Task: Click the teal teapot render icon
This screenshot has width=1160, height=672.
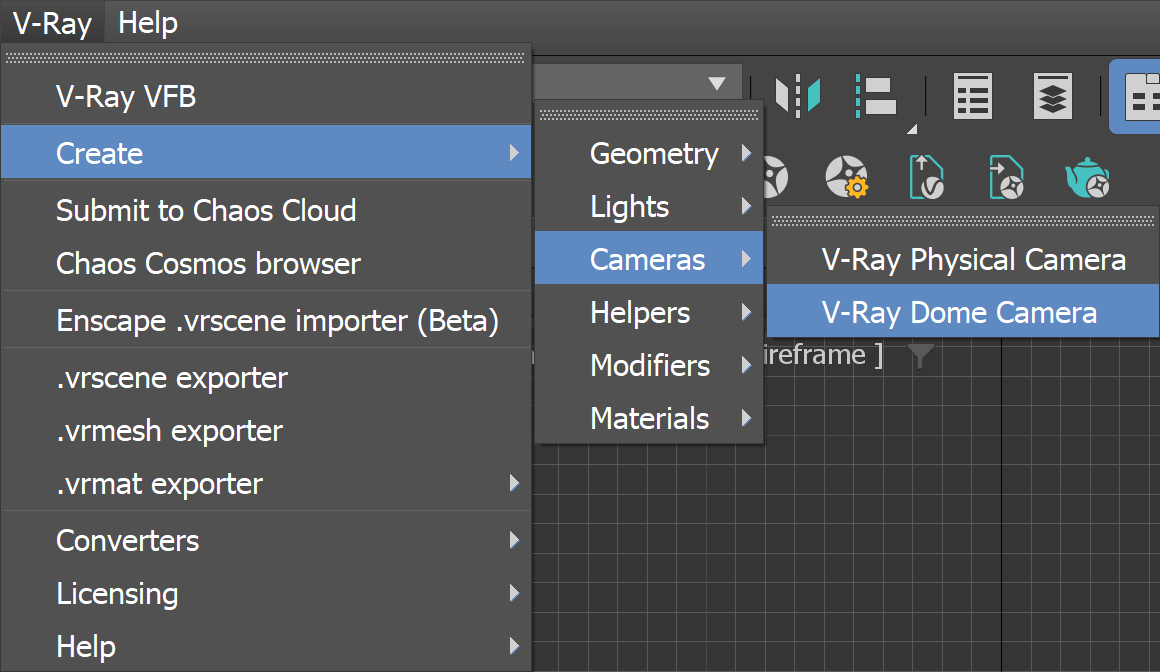Action: click(x=1087, y=177)
